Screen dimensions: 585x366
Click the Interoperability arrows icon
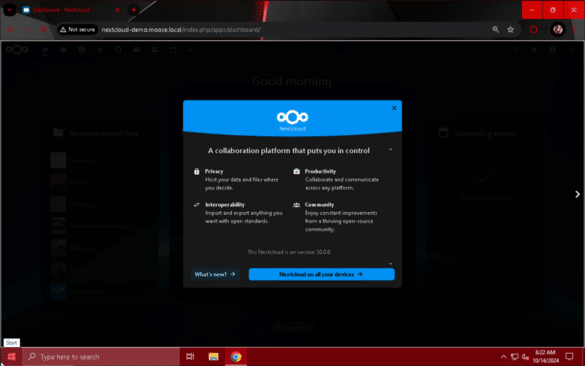(x=197, y=204)
